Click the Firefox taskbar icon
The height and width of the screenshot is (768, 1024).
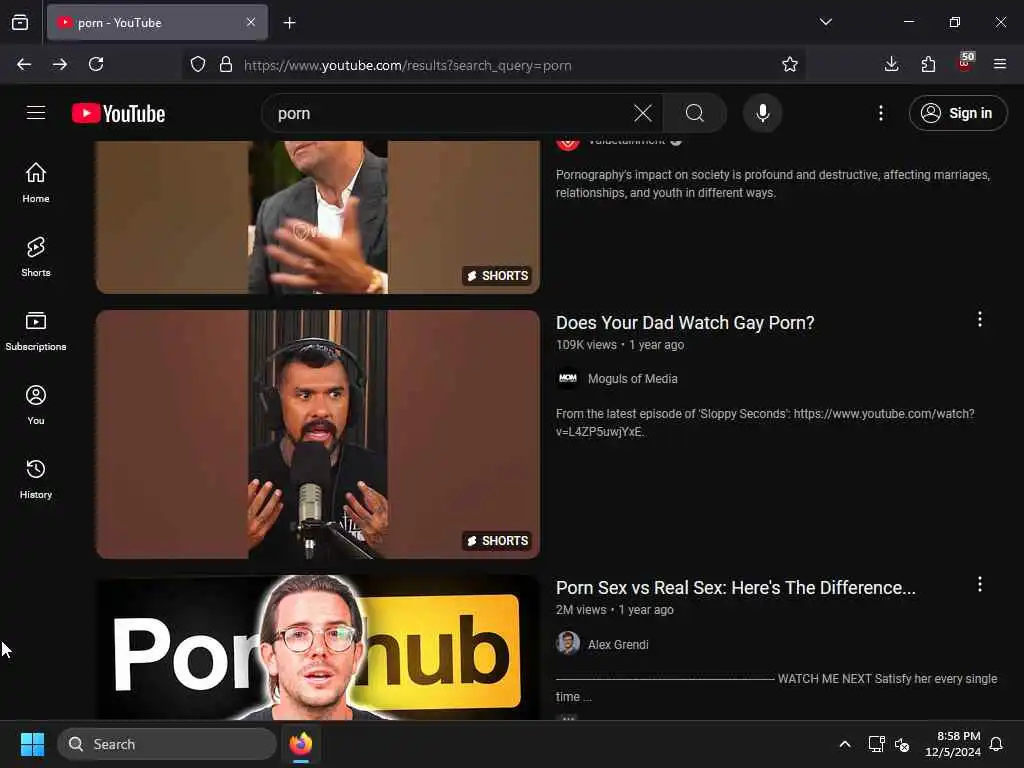(x=300, y=744)
